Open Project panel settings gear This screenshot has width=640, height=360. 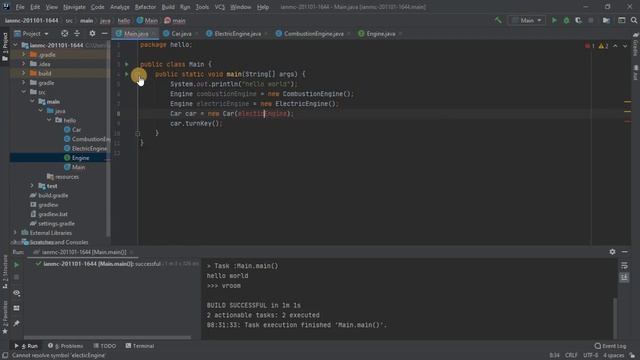click(x=92, y=33)
